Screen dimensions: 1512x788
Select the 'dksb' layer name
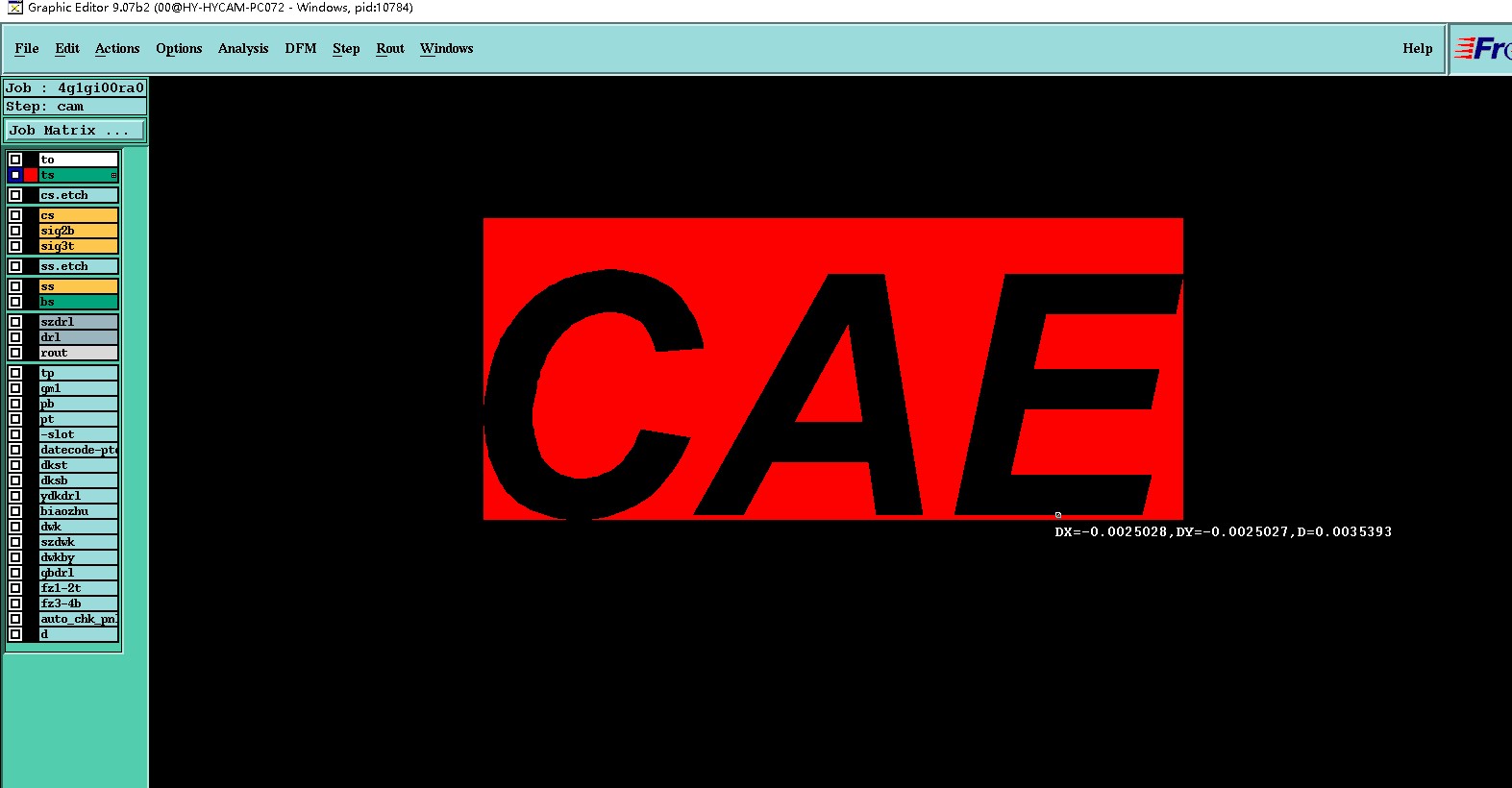pyautogui.click(x=79, y=480)
